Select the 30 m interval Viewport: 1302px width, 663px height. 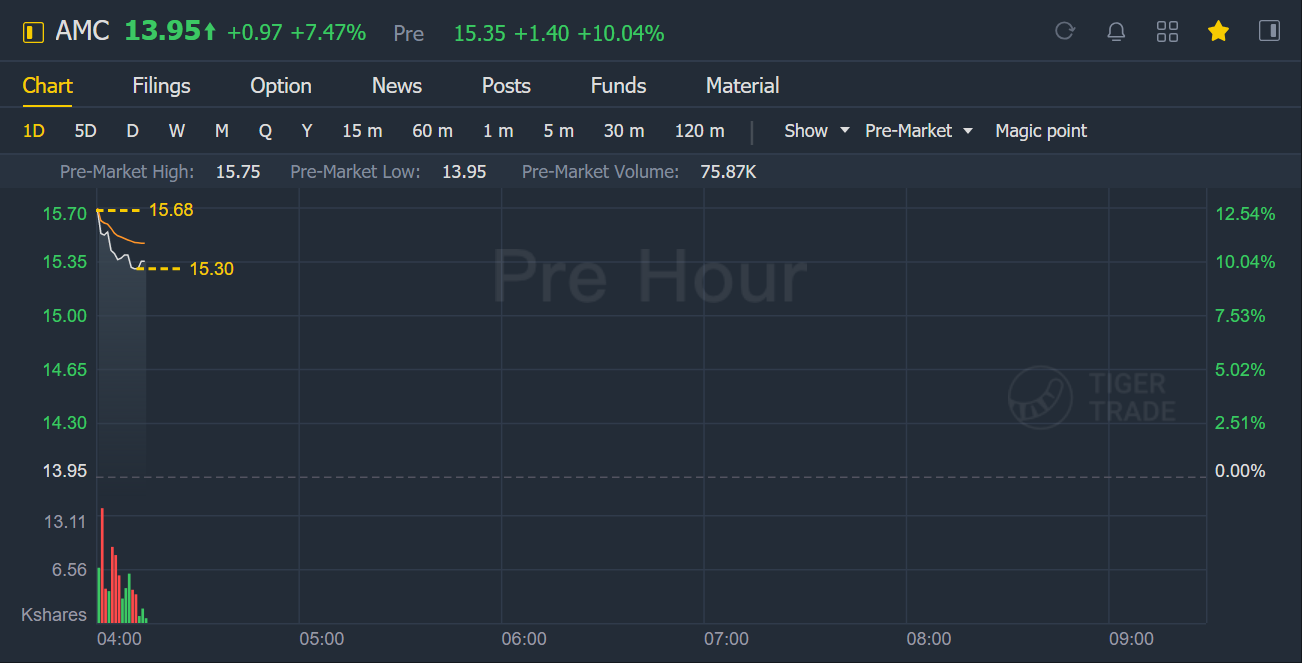[624, 131]
